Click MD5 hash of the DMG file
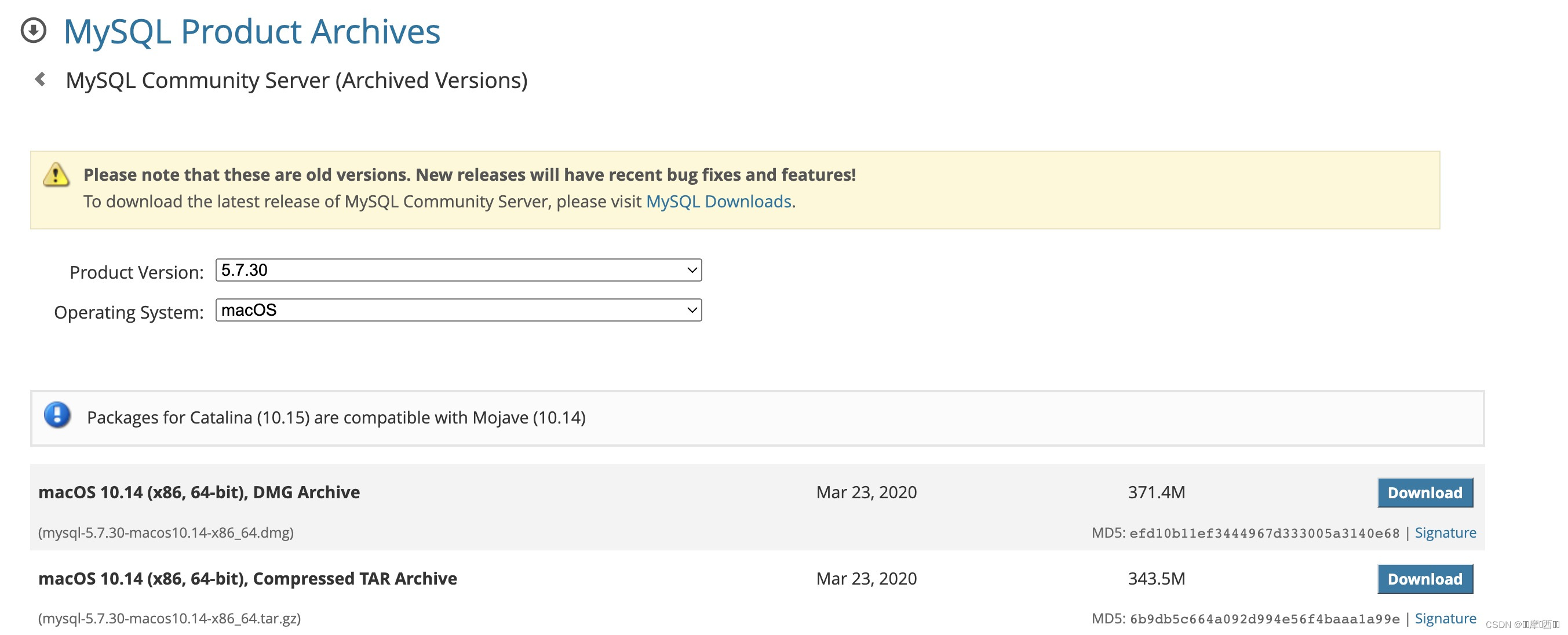Screen dimensions: 1568x635 tap(1264, 534)
